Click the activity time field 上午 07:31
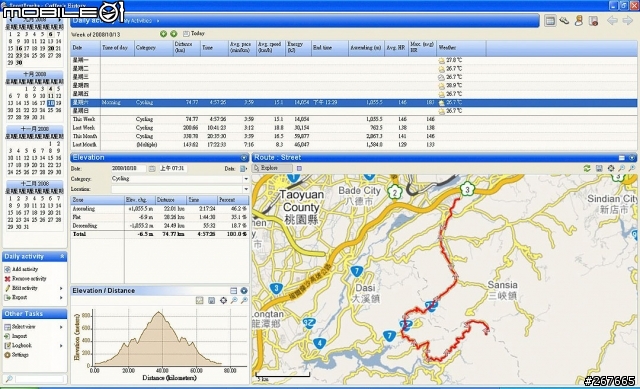The image size is (640, 389). point(172,168)
